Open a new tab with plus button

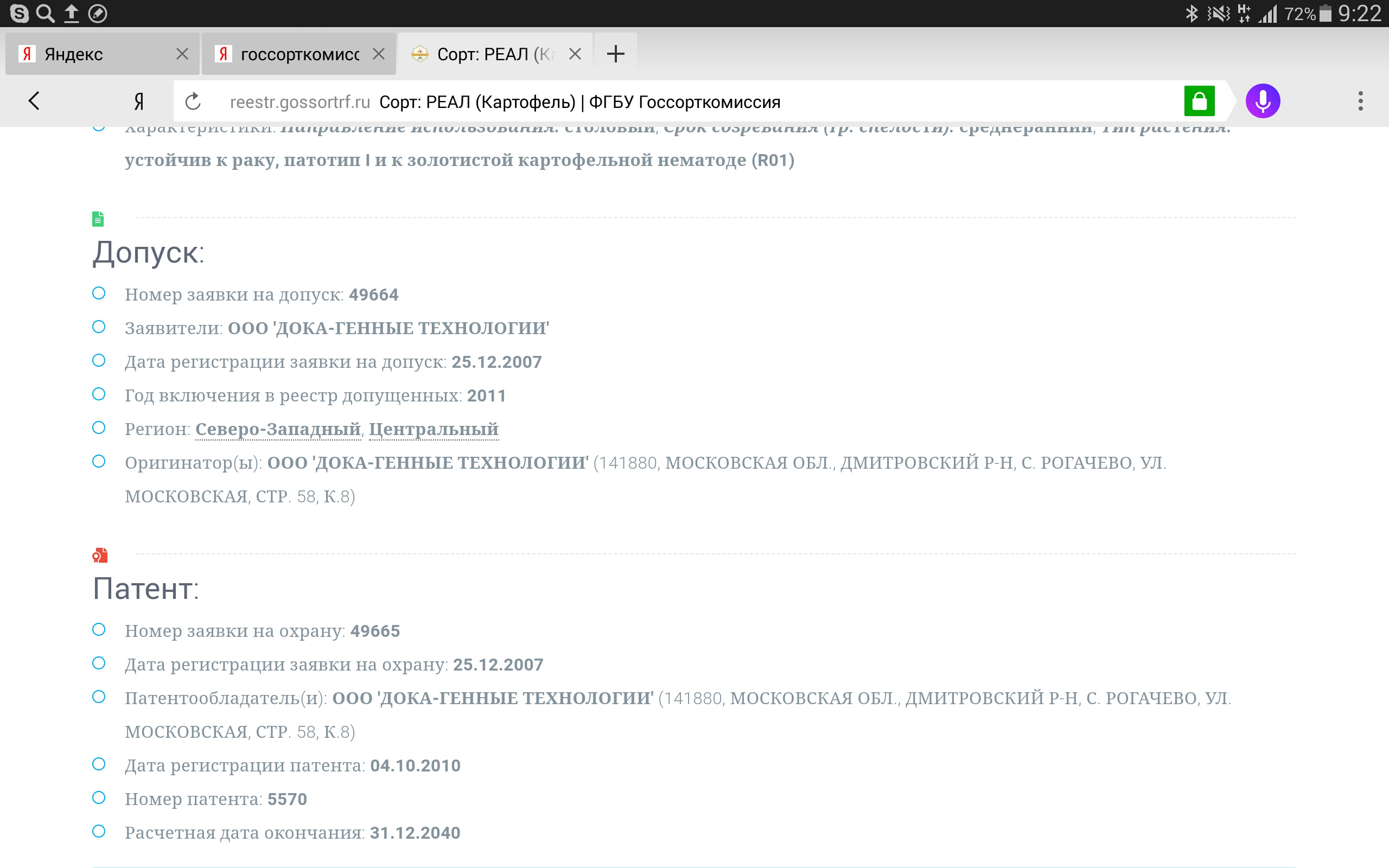click(616, 54)
